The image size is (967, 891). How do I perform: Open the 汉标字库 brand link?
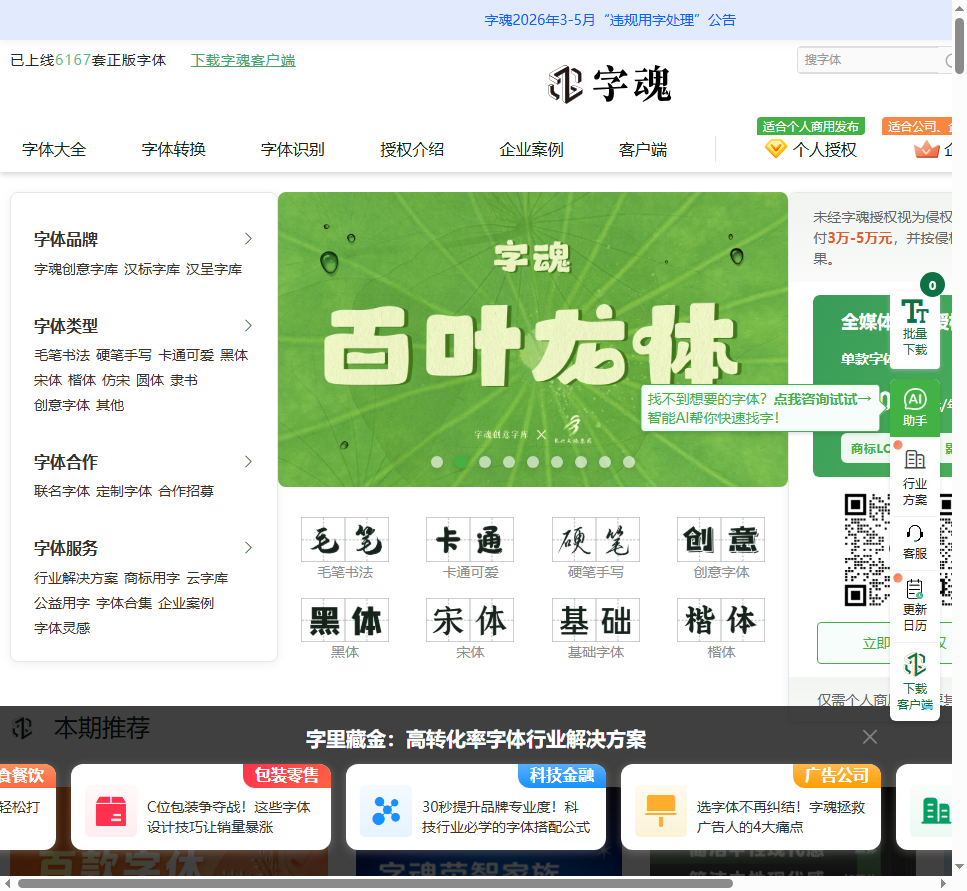click(x=152, y=269)
